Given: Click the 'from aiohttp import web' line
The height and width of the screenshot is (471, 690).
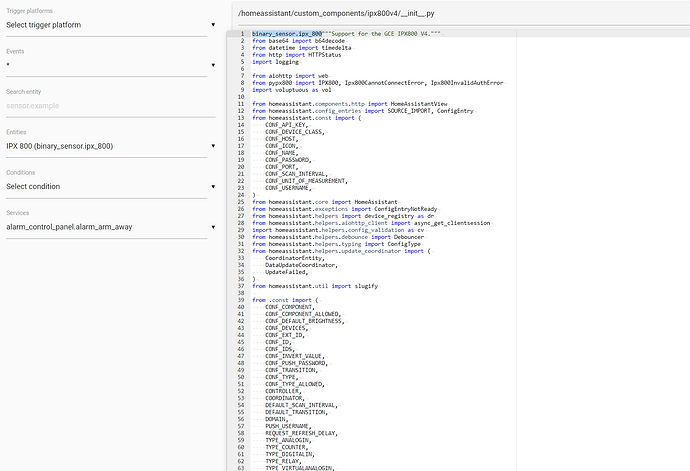Looking at the screenshot, I should click(x=290, y=76).
